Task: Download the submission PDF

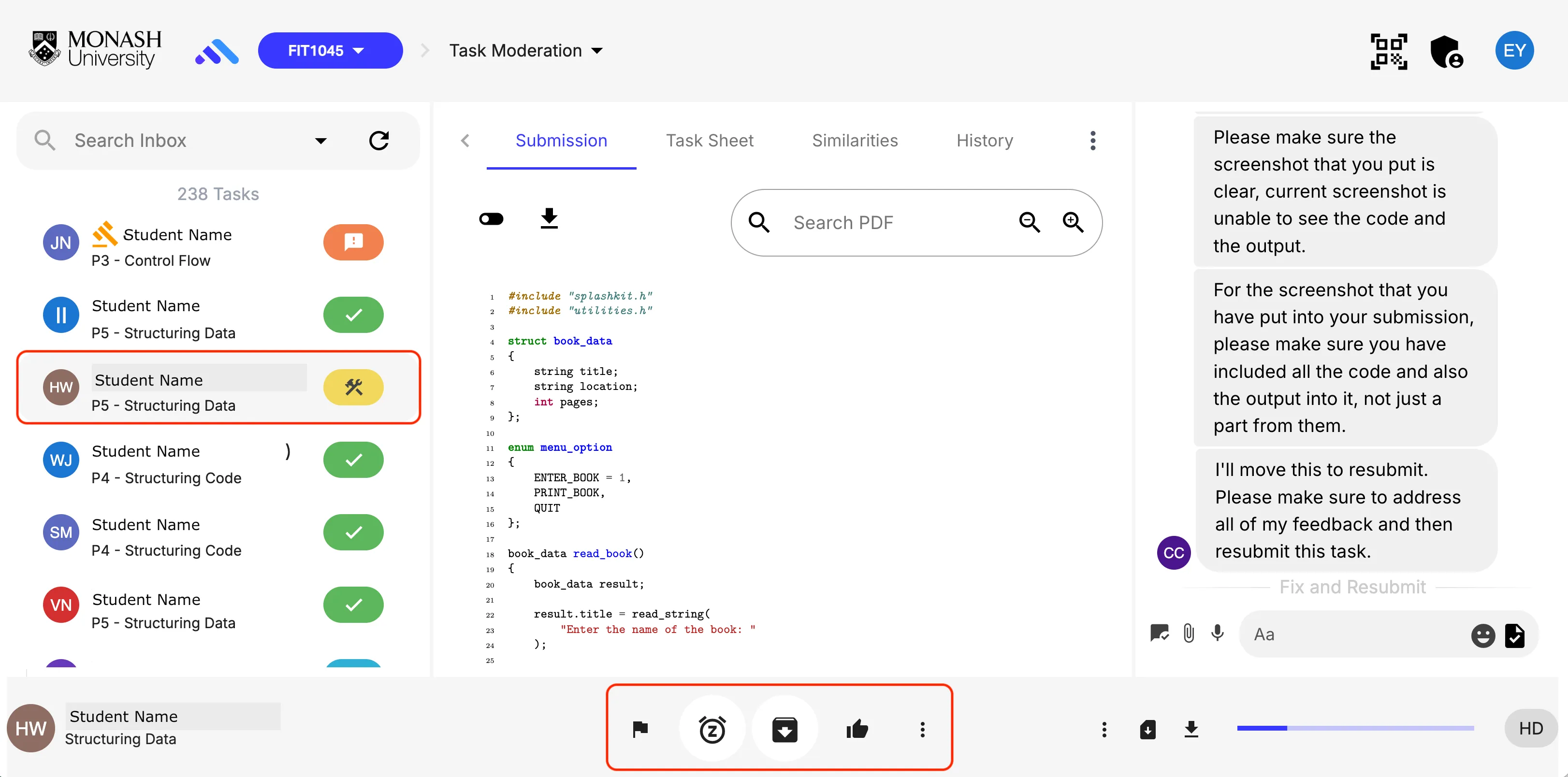Action: pyautogui.click(x=549, y=218)
